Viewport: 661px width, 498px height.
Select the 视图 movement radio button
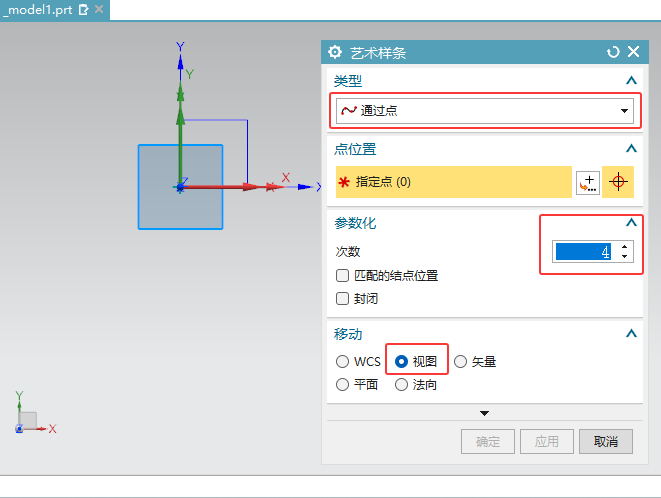point(401,361)
